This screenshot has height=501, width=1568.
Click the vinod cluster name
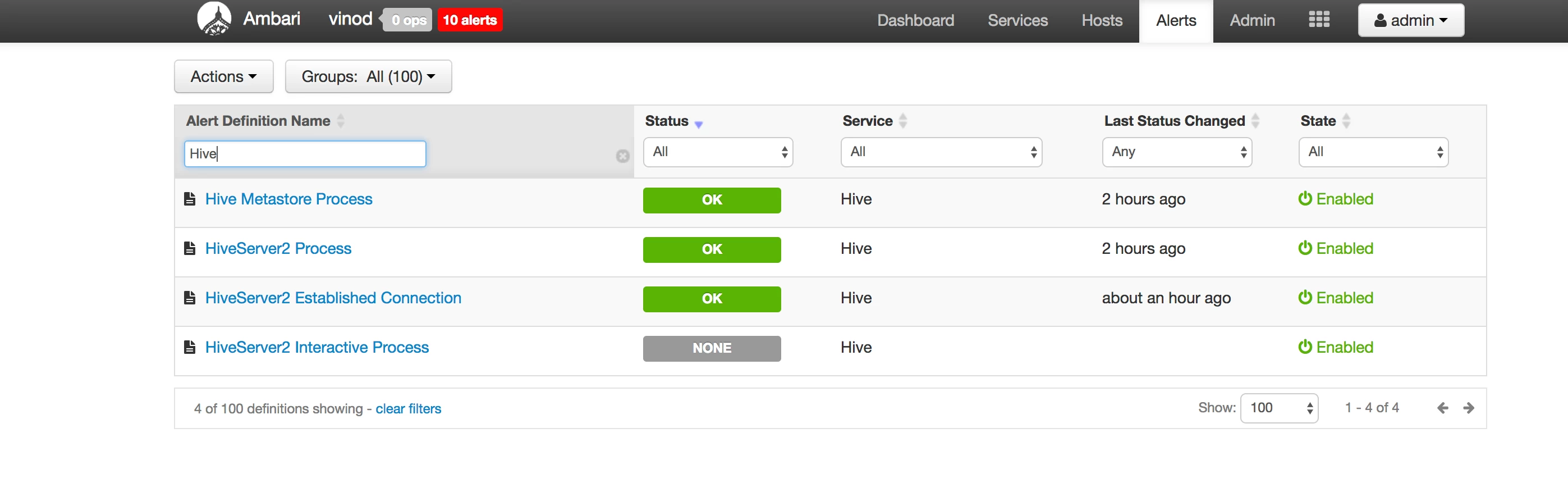pos(350,19)
